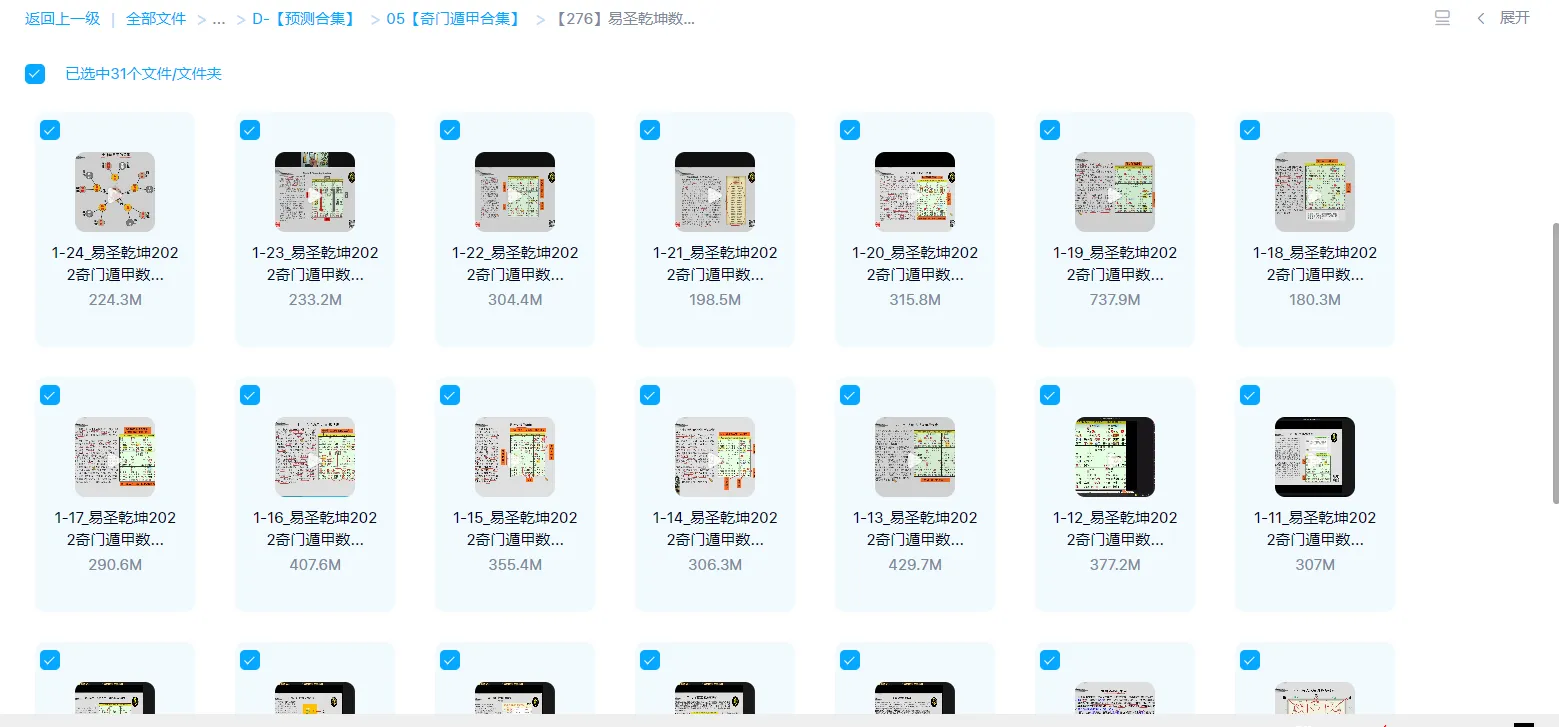Click file name 1-19_易圣乾坤2022奇门遁甲数
The width and height of the screenshot is (1559, 727).
pyautogui.click(x=1115, y=263)
